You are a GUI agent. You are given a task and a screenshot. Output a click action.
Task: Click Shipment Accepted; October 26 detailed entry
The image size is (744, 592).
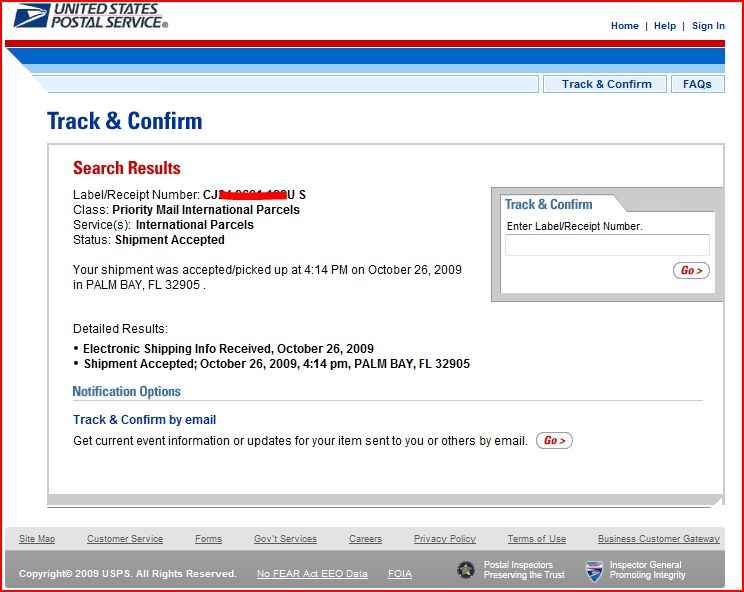277,364
